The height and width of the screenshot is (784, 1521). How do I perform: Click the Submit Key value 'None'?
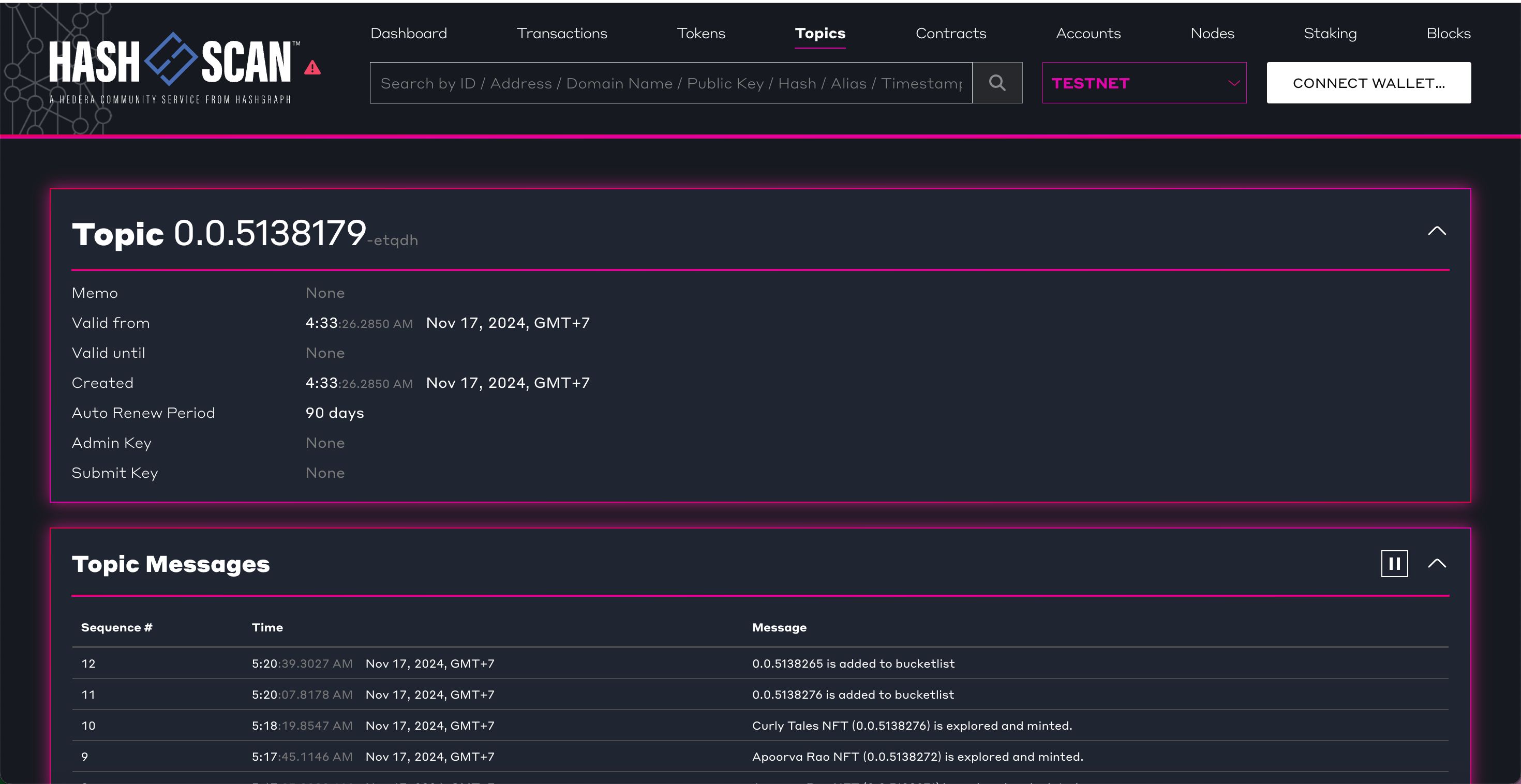tap(325, 473)
